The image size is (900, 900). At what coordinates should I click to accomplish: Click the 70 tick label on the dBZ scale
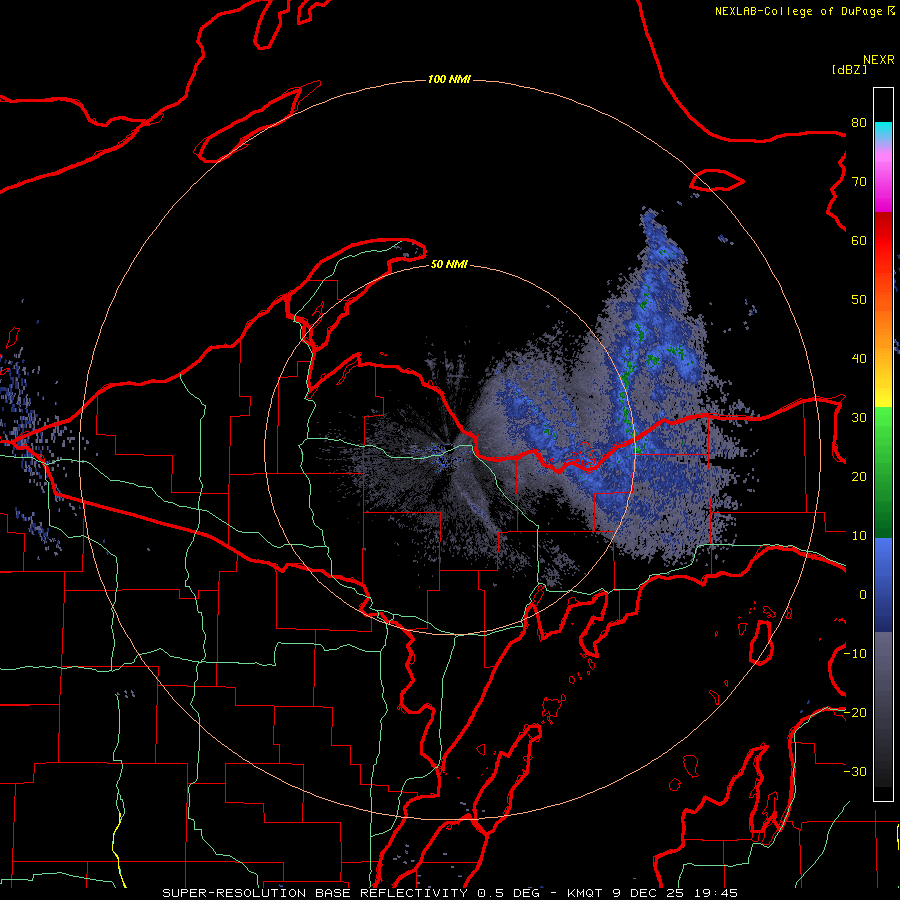[x=859, y=182]
